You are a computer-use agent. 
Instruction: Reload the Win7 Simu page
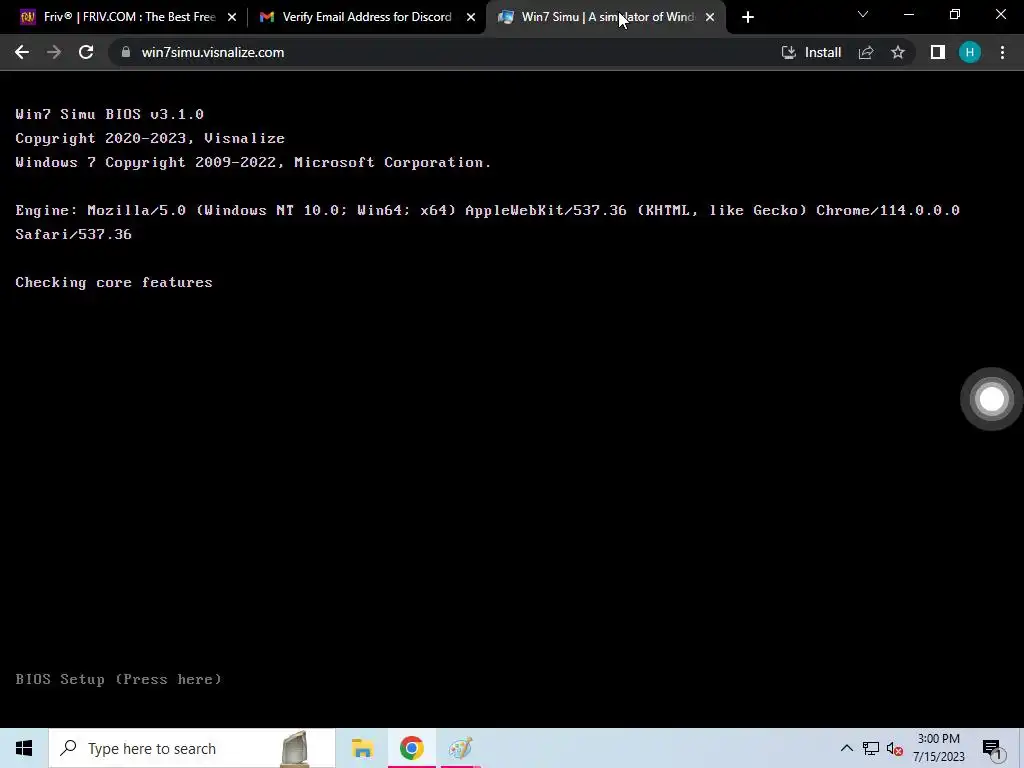click(x=86, y=52)
